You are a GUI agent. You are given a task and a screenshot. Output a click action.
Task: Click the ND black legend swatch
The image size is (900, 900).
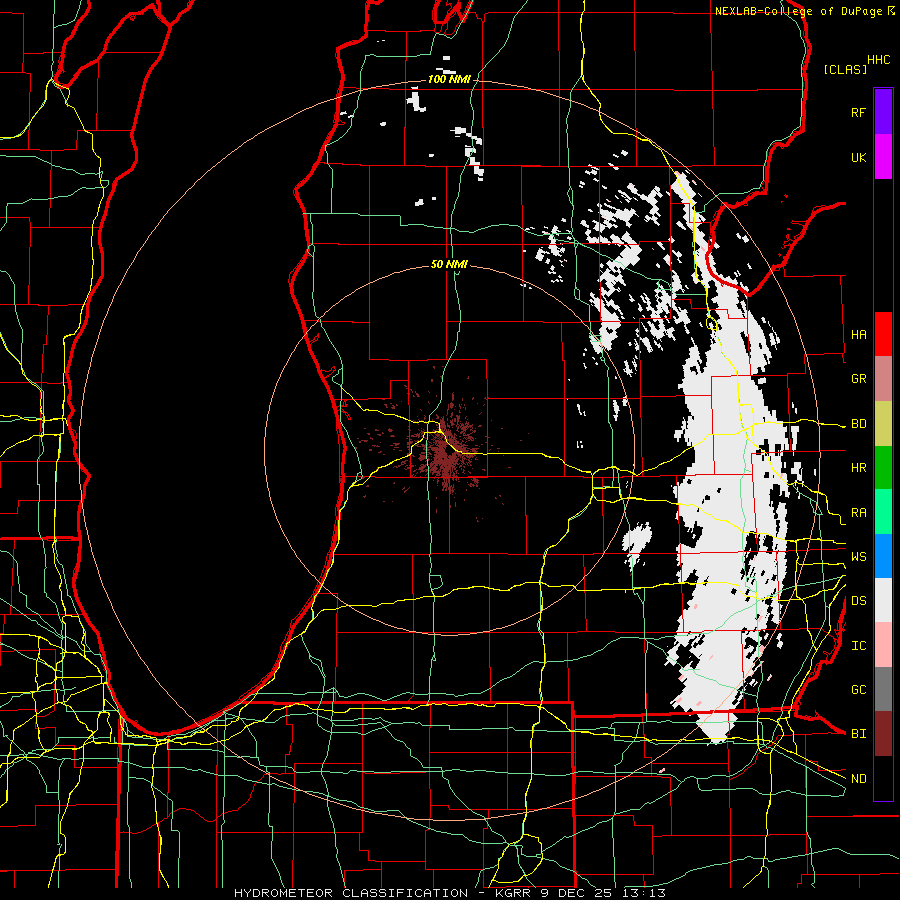point(883,778)
